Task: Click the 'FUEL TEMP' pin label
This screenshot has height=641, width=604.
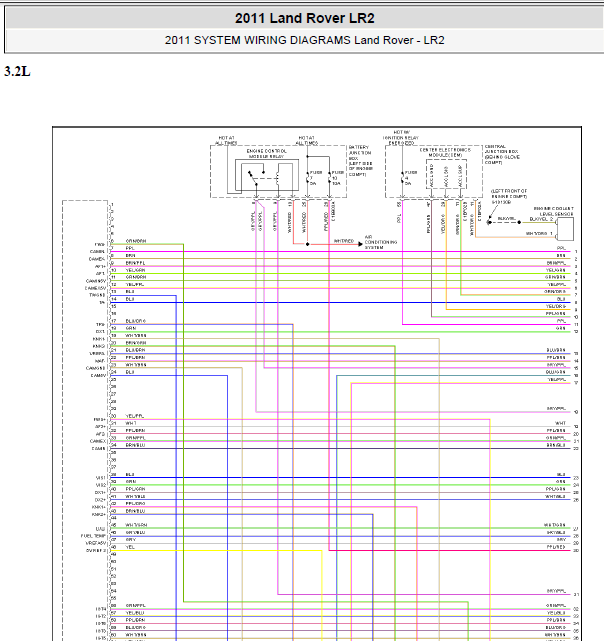Action: pyautogui.click(x=93, y=536)
